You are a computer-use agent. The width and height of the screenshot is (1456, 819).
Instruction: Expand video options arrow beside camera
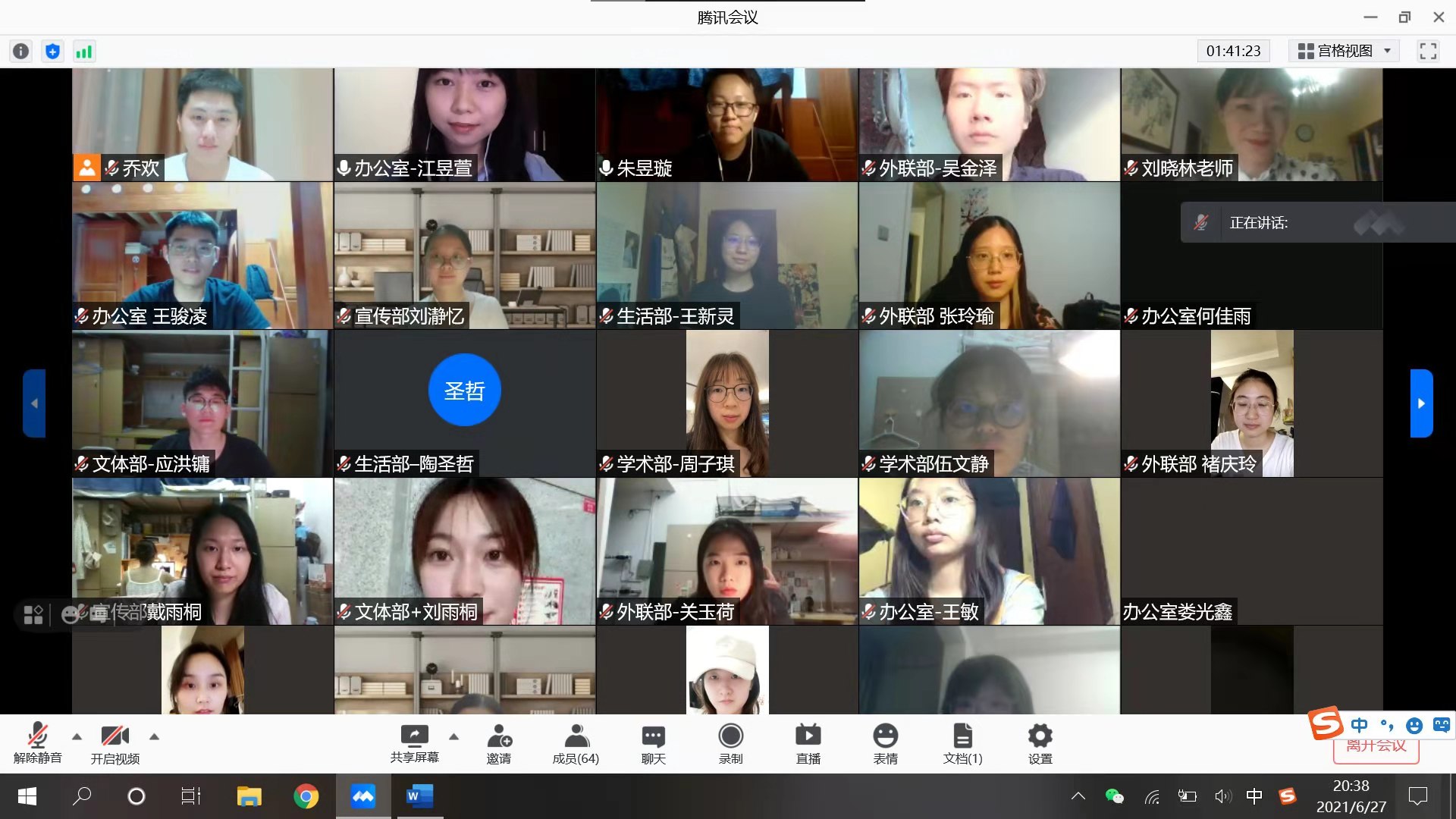pyautogui.click(x=154, y=736)
